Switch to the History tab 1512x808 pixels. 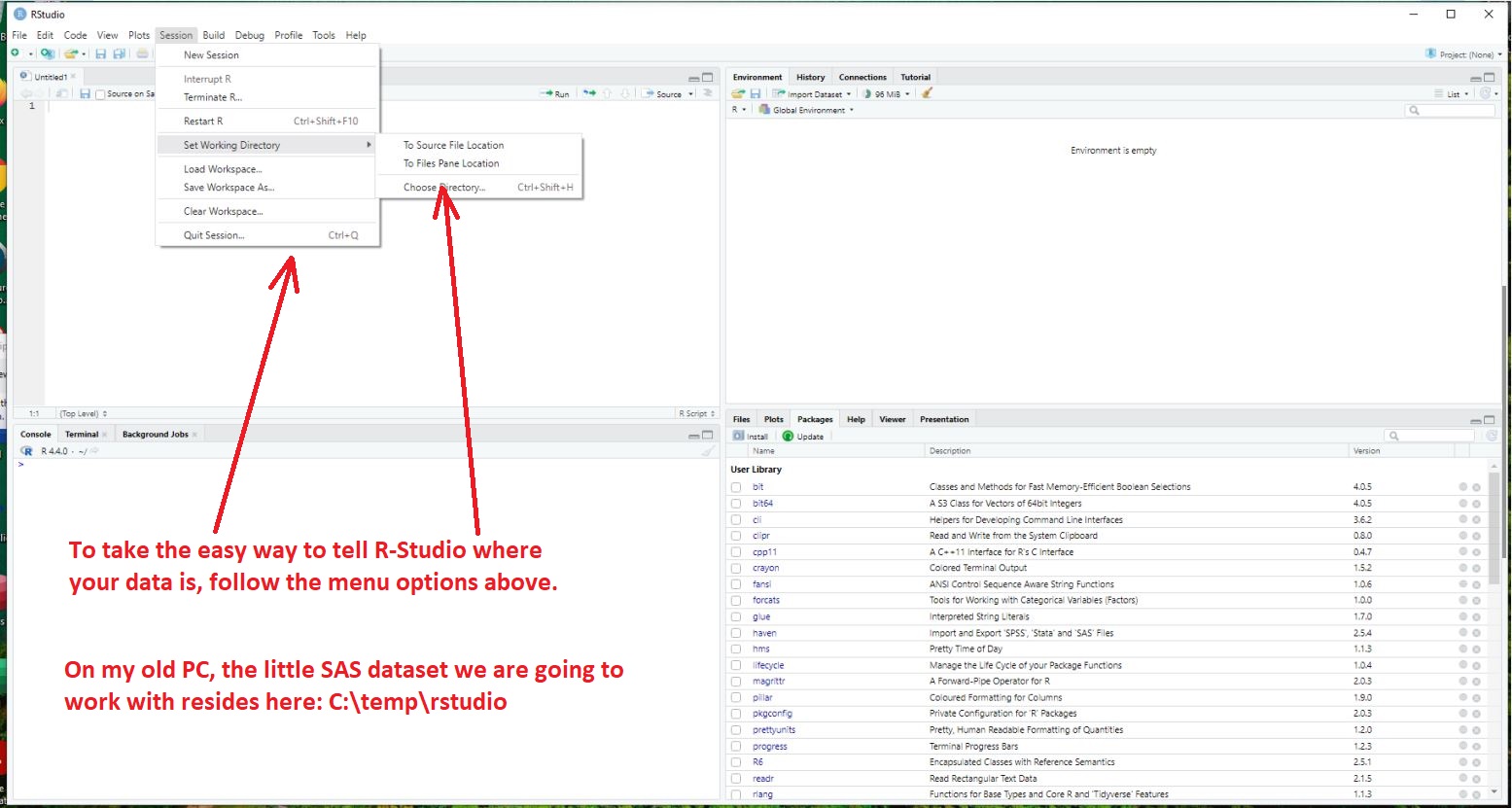click(810, 77)
